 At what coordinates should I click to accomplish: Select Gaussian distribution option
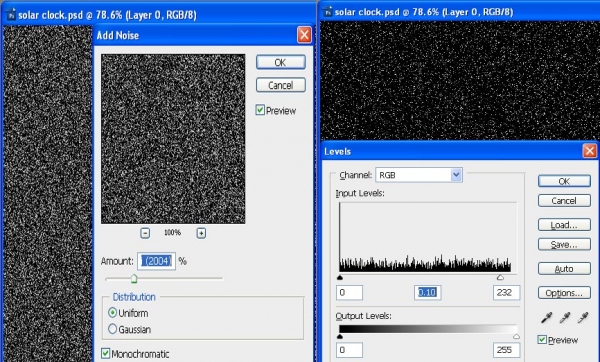pyautogui.click(x=112, y=329)
